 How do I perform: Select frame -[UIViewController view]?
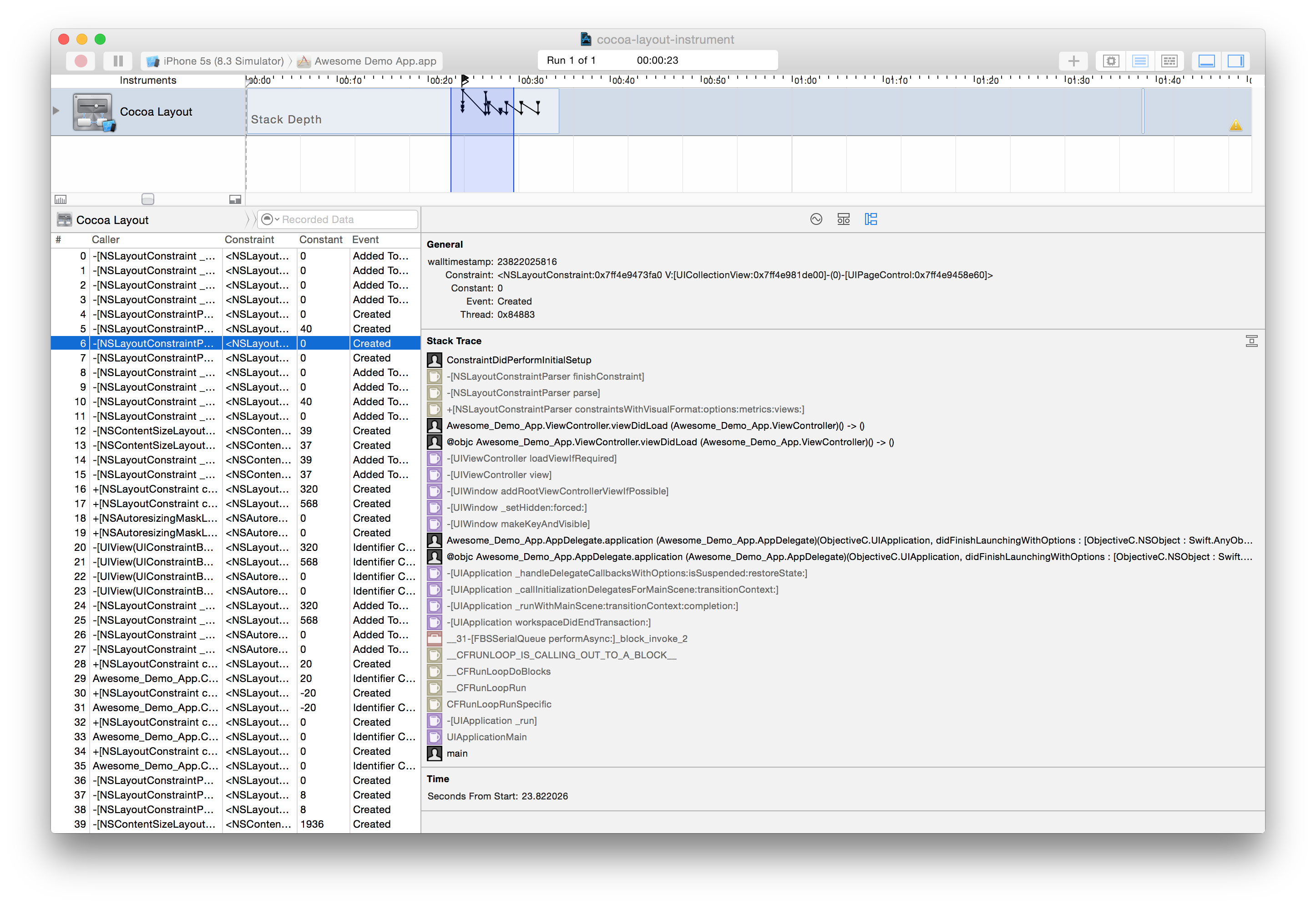click(499, 474)
